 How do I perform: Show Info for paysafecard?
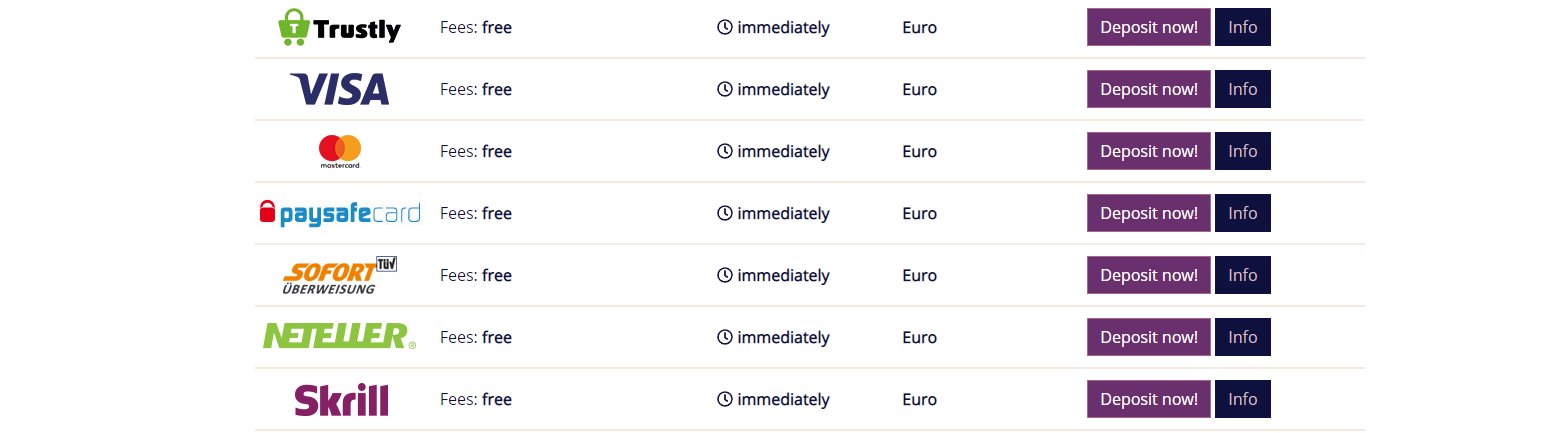[1243, 213]
